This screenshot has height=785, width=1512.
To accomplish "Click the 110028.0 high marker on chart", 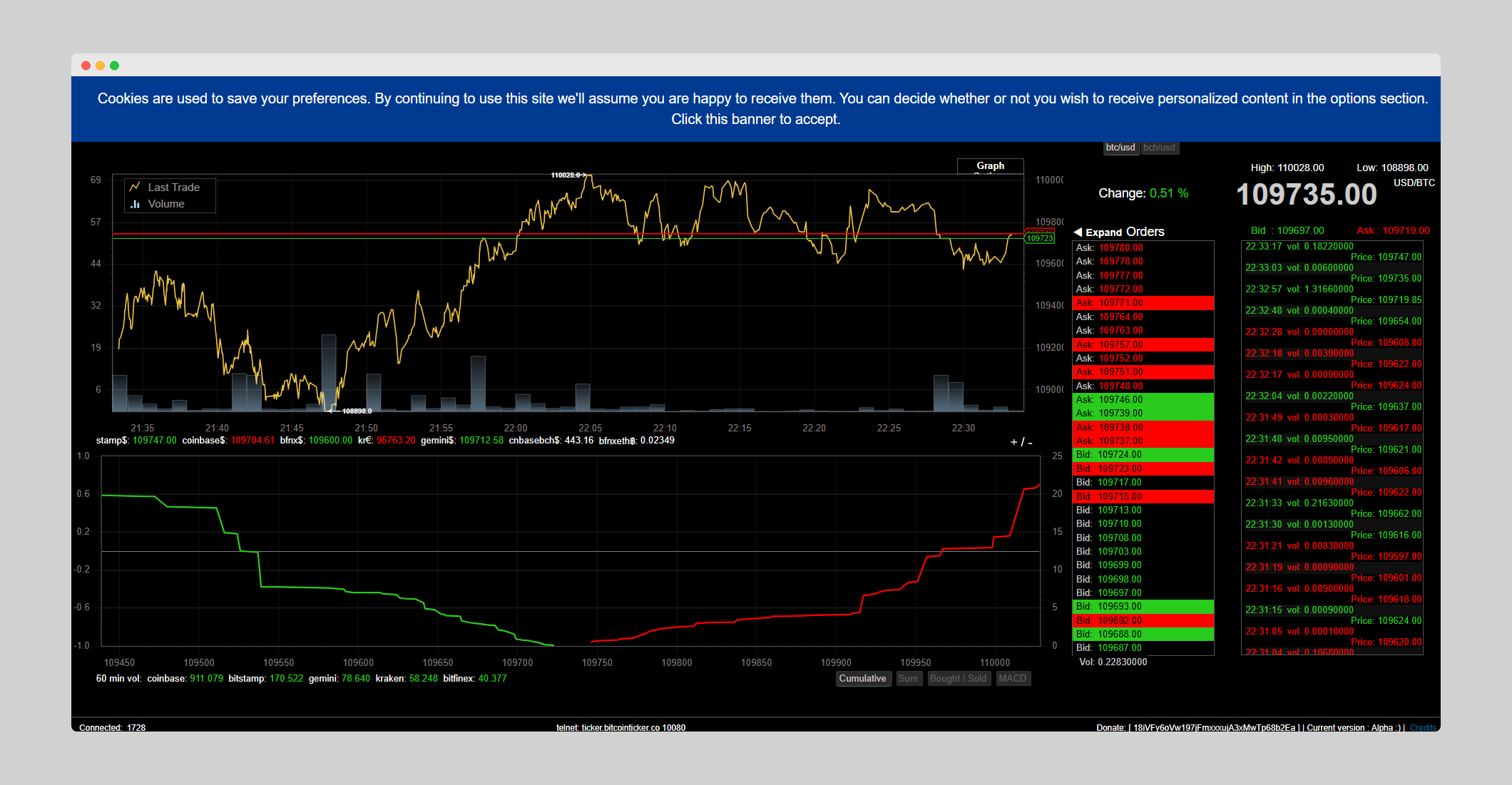I will tap(568, 175).
